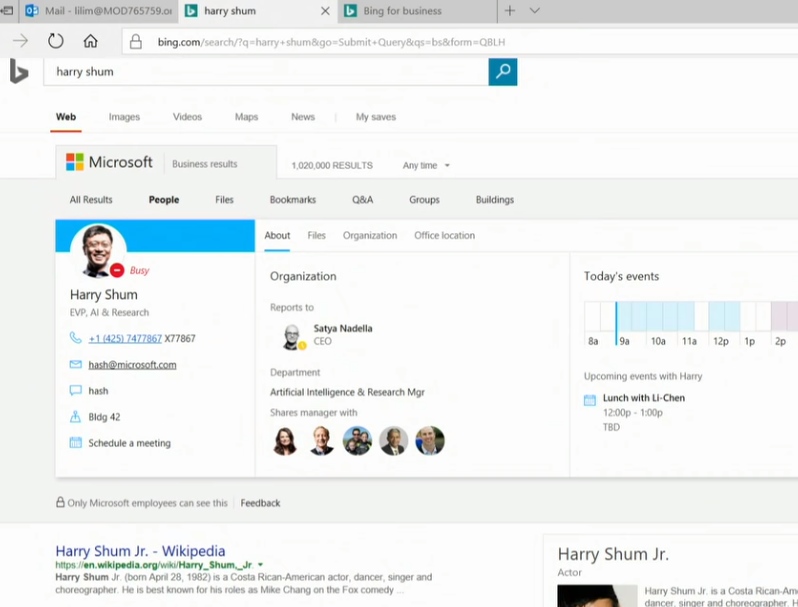Image resolution: width=798 pixels, height=607 pixels.
Task: Select the Web search tab
Action: pos(66,117)
